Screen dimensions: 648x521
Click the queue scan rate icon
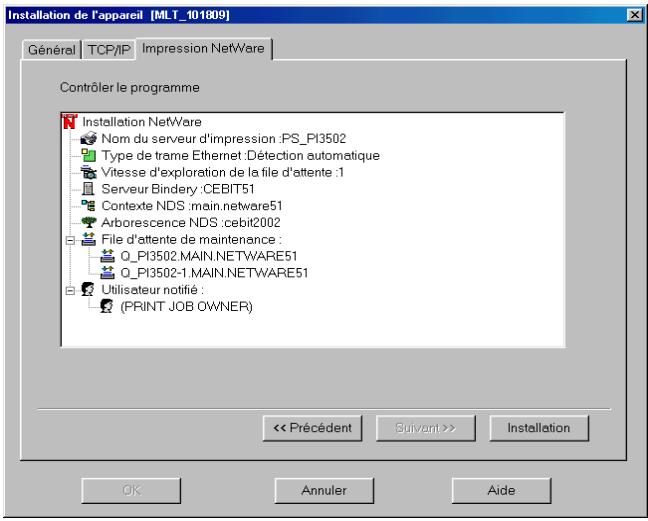(88, 172)
